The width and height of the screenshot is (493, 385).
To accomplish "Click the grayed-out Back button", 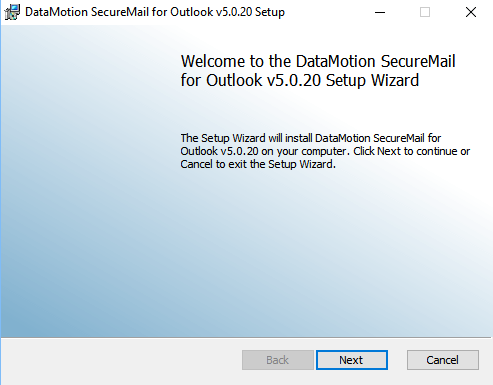I will point(278,360).
